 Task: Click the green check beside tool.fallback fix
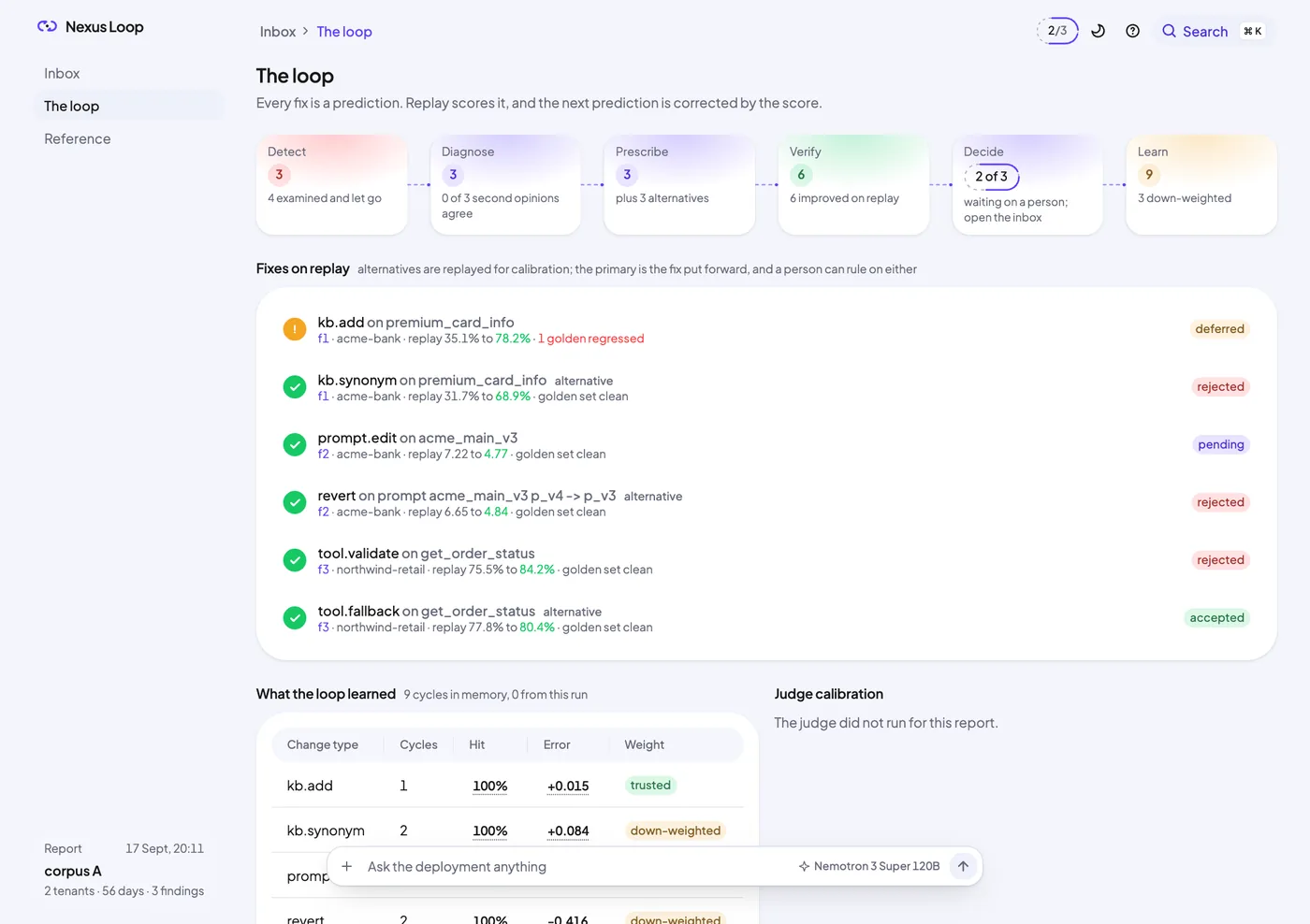(295, 618)
